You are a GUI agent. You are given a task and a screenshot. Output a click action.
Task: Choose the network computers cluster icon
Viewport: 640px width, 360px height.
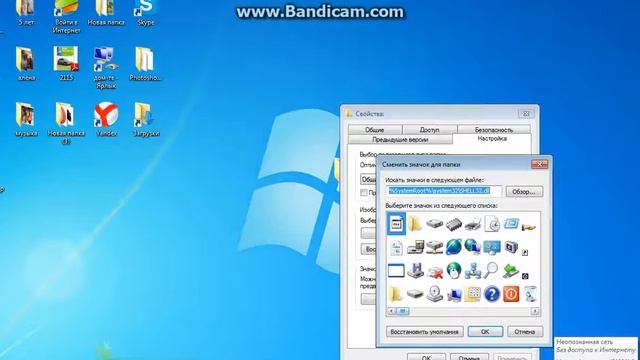[x=473, y=271]
